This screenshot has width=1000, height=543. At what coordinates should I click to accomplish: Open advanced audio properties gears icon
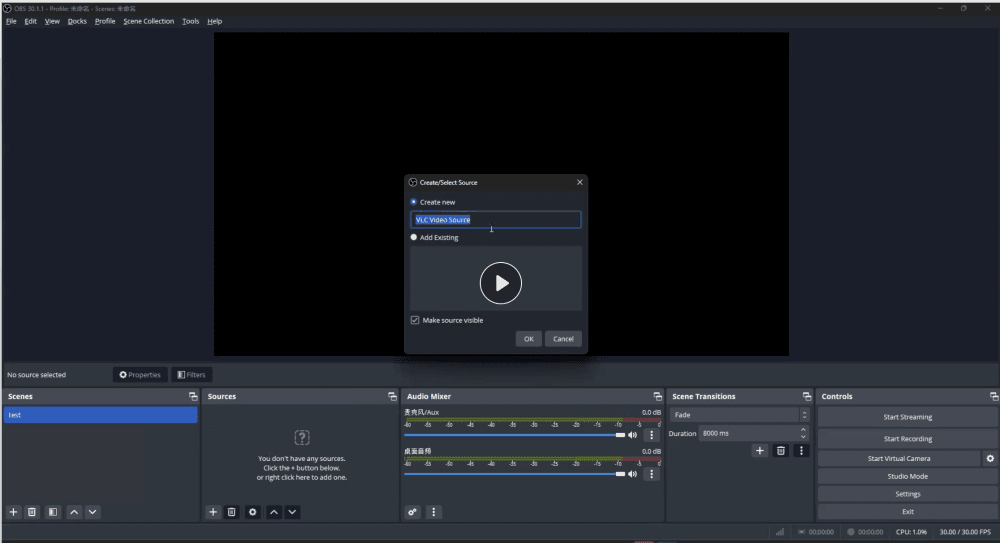coord(413,512)
